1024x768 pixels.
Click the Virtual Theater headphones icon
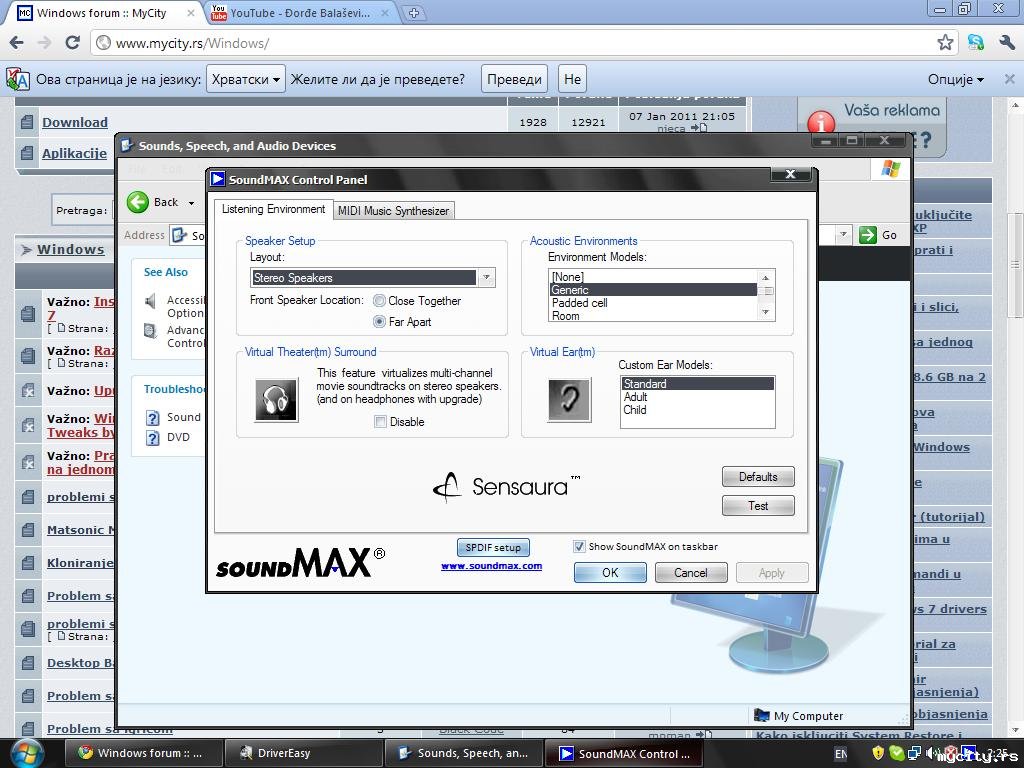[x=276, y=400]
